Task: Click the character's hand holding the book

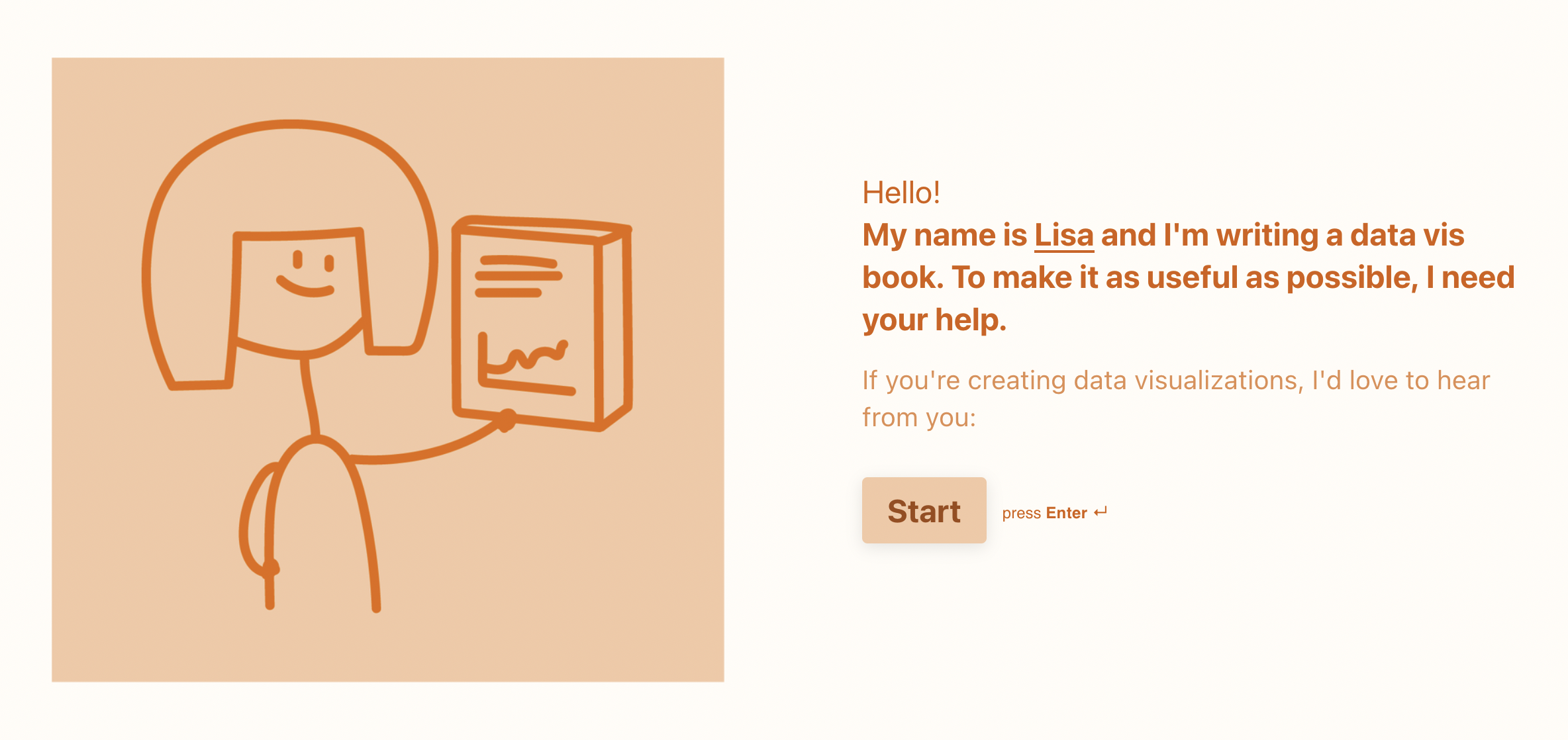Action: (507, 420)
